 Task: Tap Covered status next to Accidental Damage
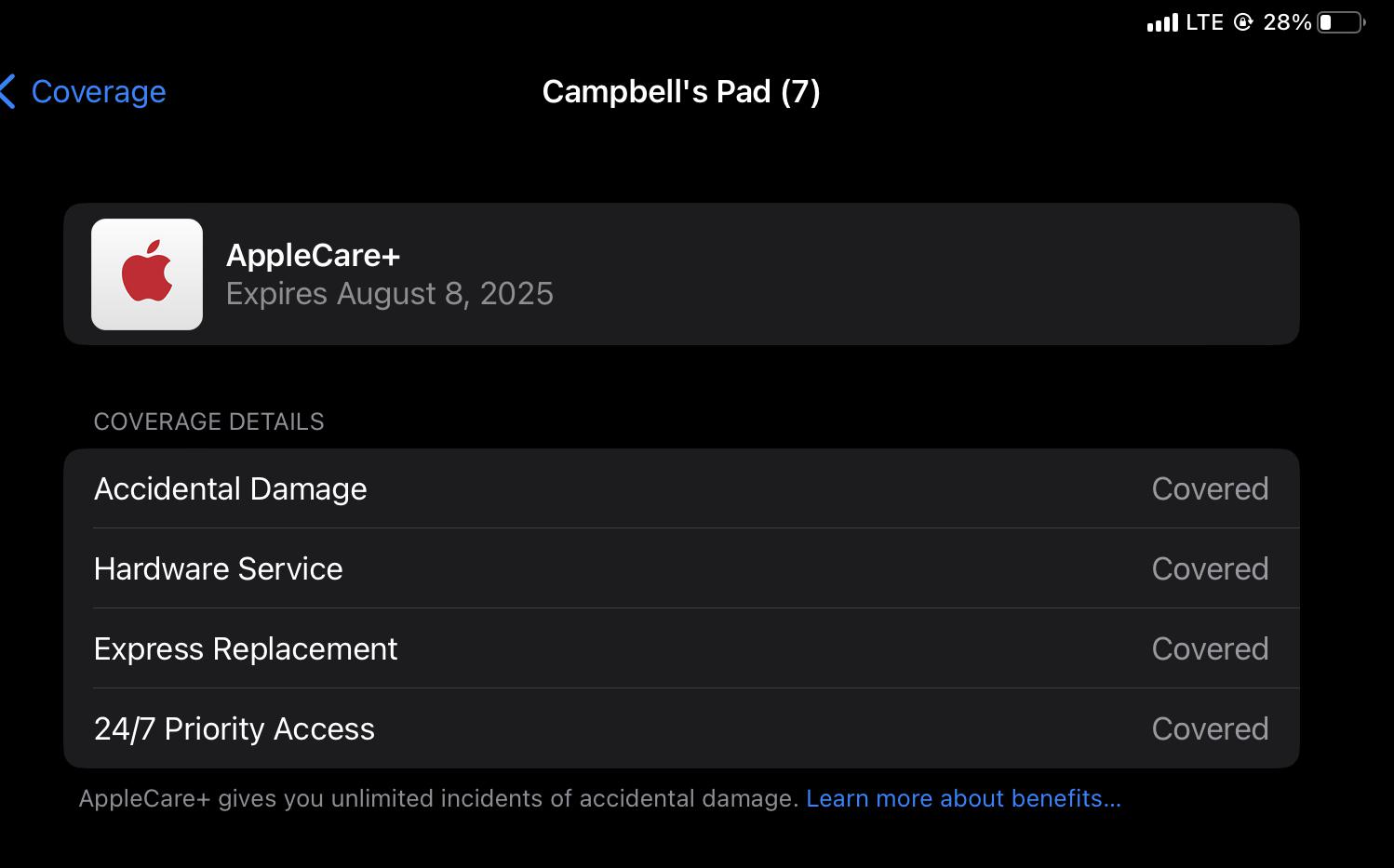pyautogui.click(x=1210, y=488)
